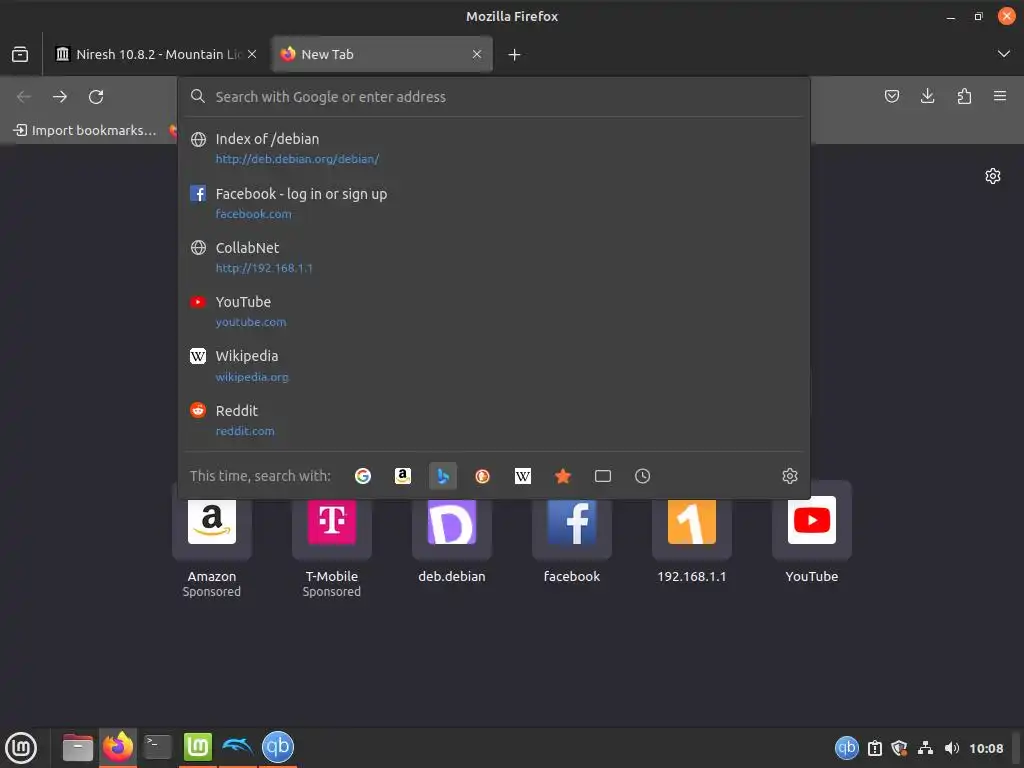Image resolution: width=1024 pixels, height=768 pixels.
Task: Search this time with Amazon icon
Action: tap(403, 476)
